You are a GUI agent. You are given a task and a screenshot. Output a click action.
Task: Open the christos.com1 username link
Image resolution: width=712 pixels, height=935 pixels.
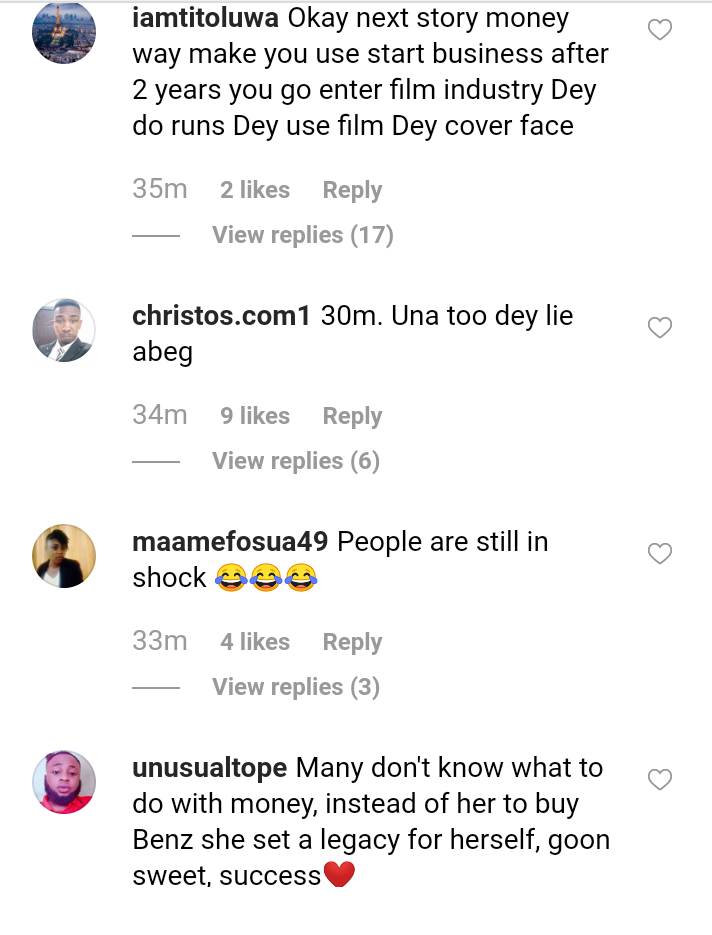(x=221, y=316)
